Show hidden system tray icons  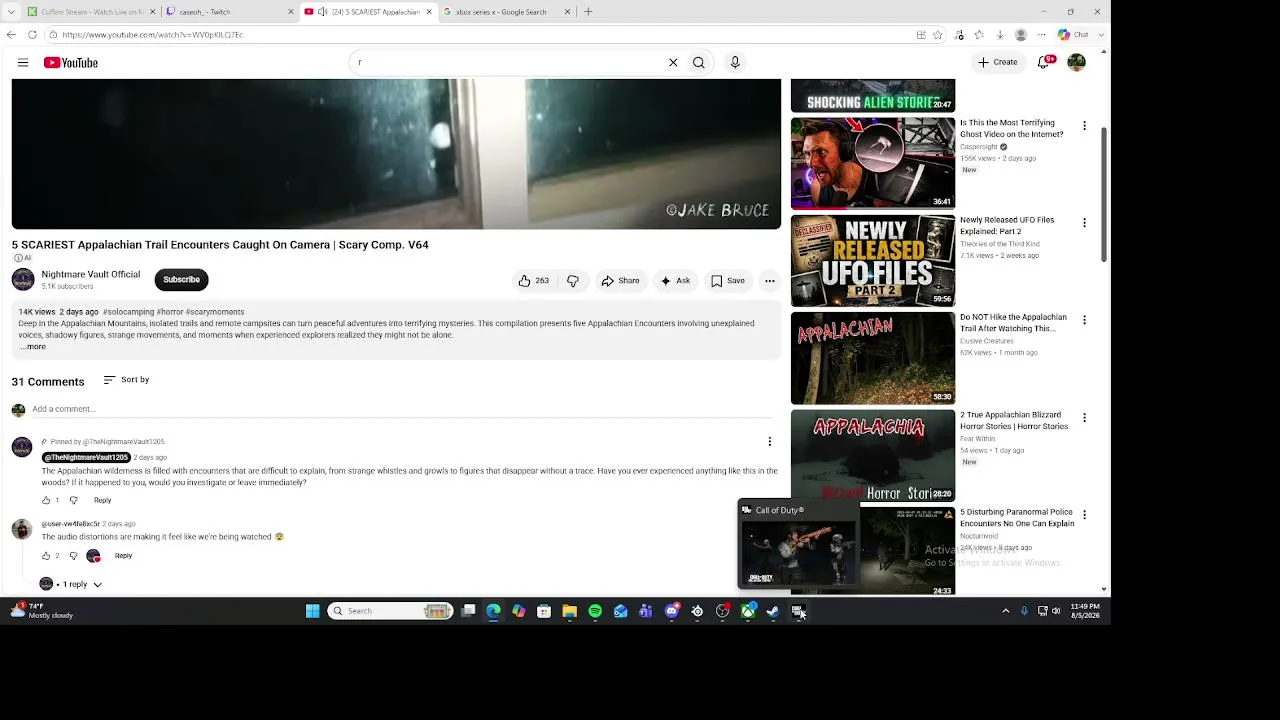click(x=1005, y=611)
